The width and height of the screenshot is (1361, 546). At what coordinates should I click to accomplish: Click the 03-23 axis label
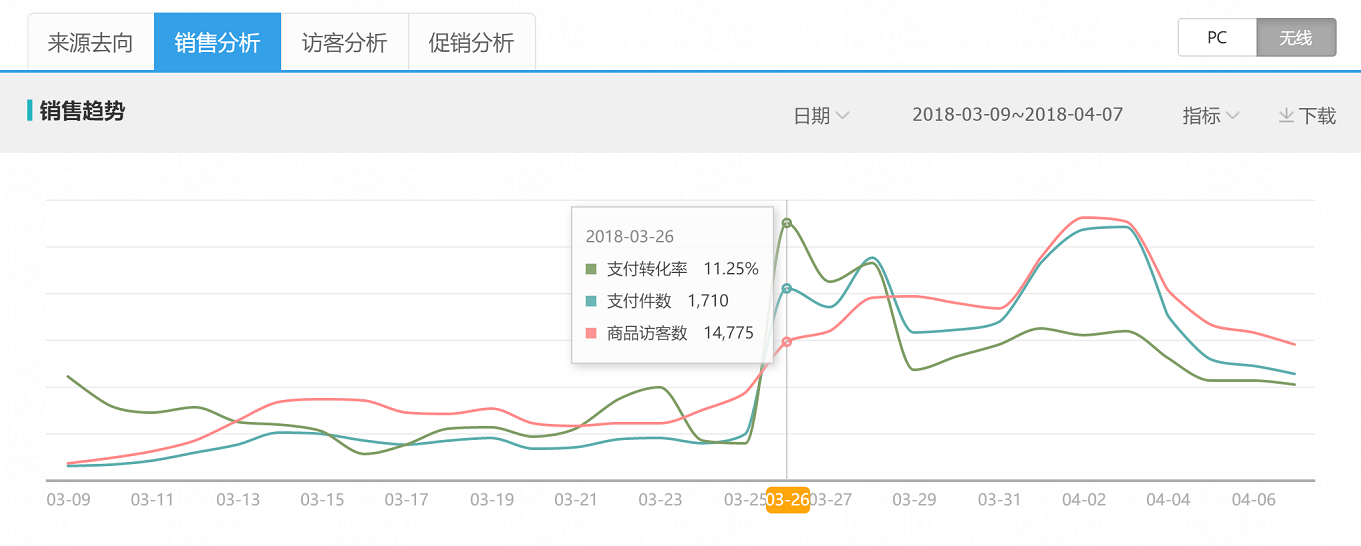[x=660, y=500]
